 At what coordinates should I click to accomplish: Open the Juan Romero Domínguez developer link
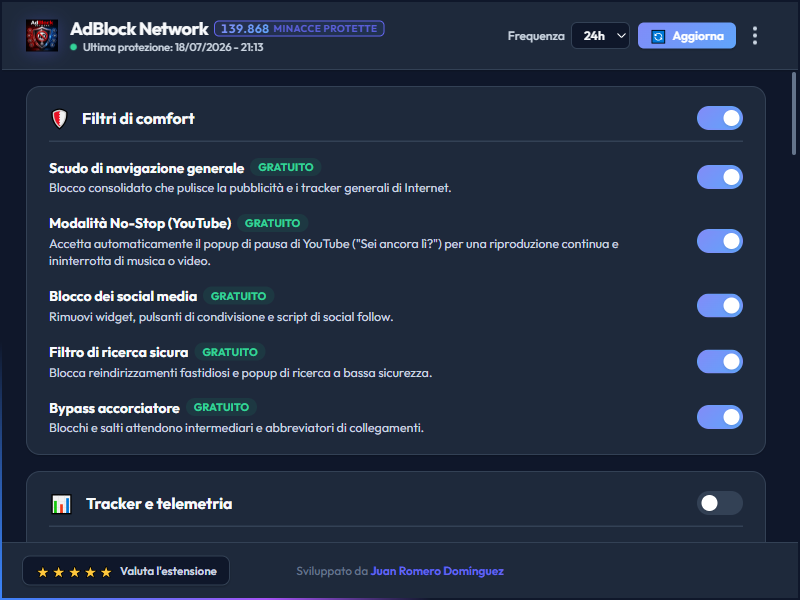[x=437, y=571]
